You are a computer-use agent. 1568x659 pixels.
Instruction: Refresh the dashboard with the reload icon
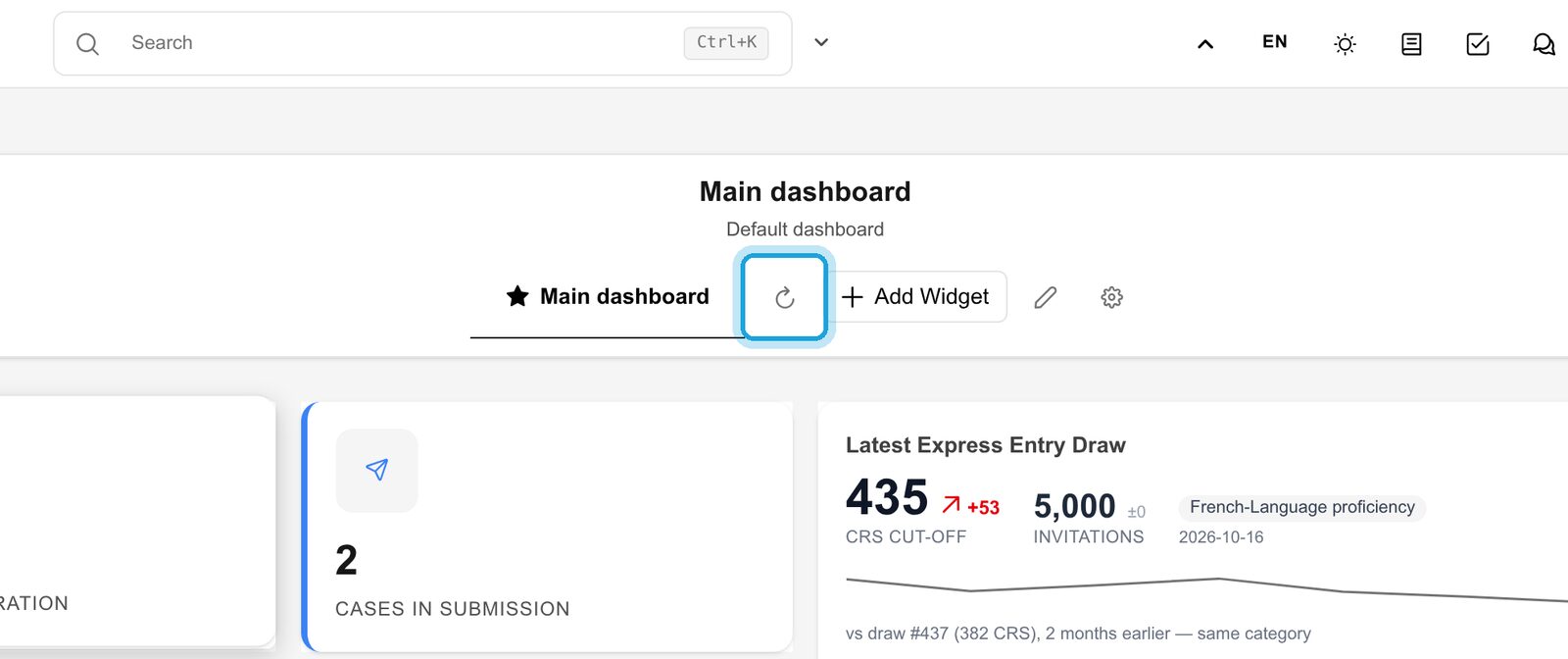click(x=784, y=297)
